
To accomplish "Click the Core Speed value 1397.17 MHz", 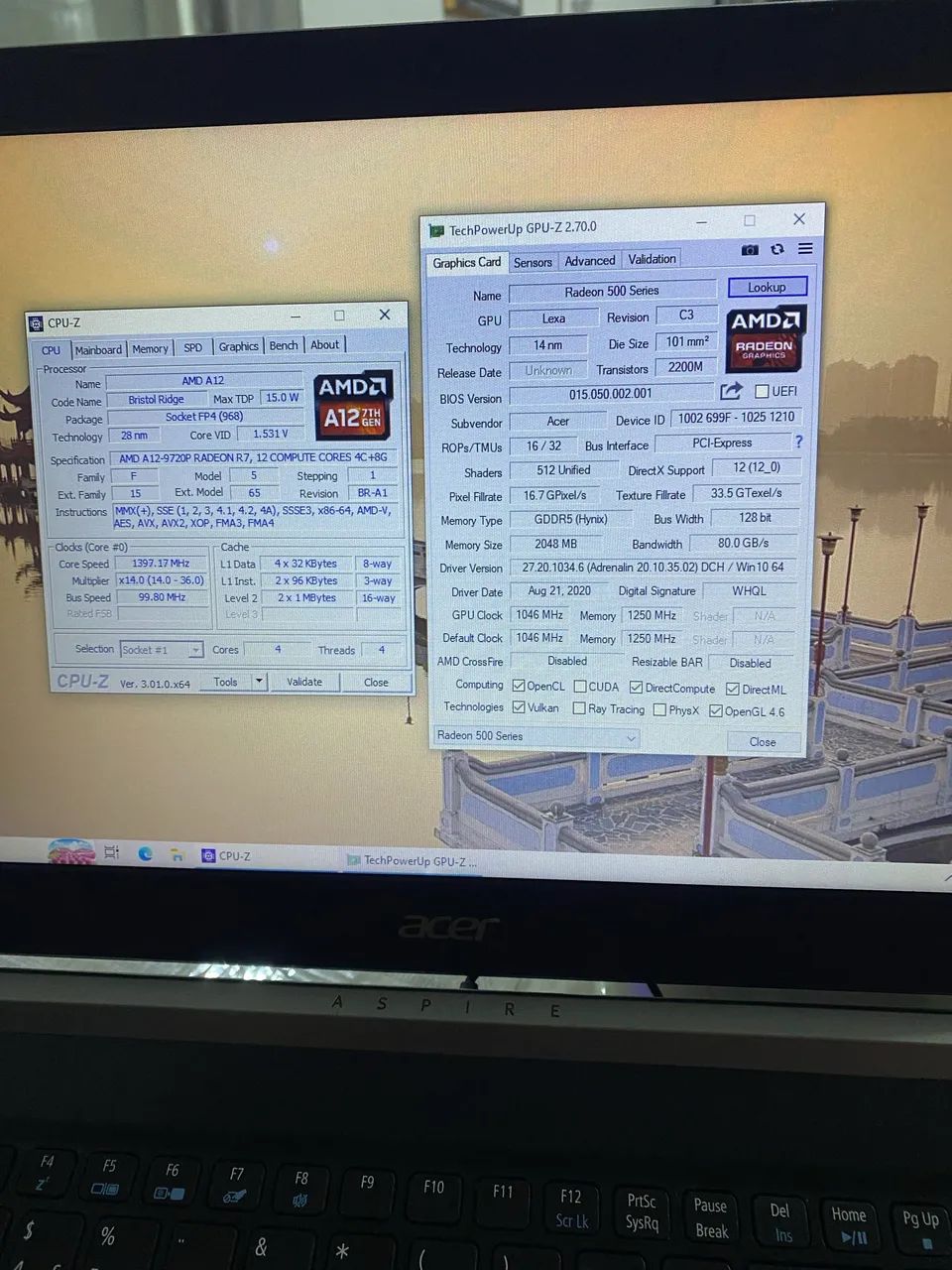I will pyautogui.click(x=161, y=563).
